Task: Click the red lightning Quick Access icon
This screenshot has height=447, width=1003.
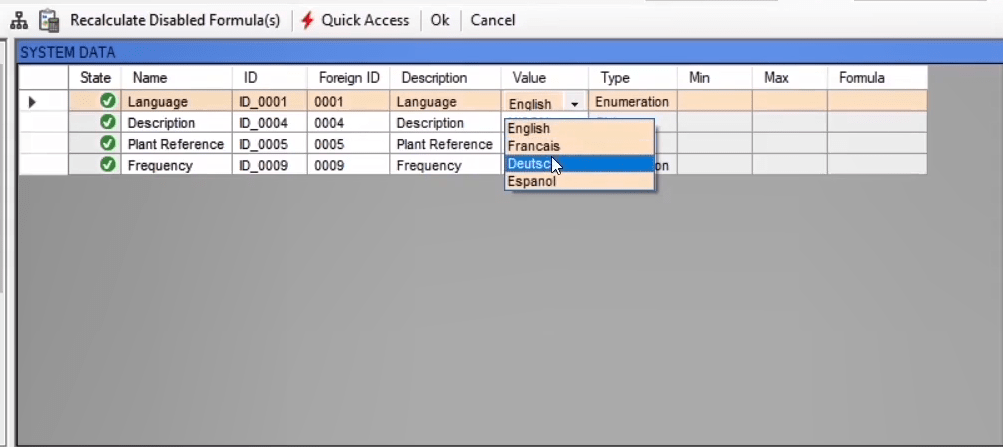Action: pyautogui.click(x=308, y=20)
